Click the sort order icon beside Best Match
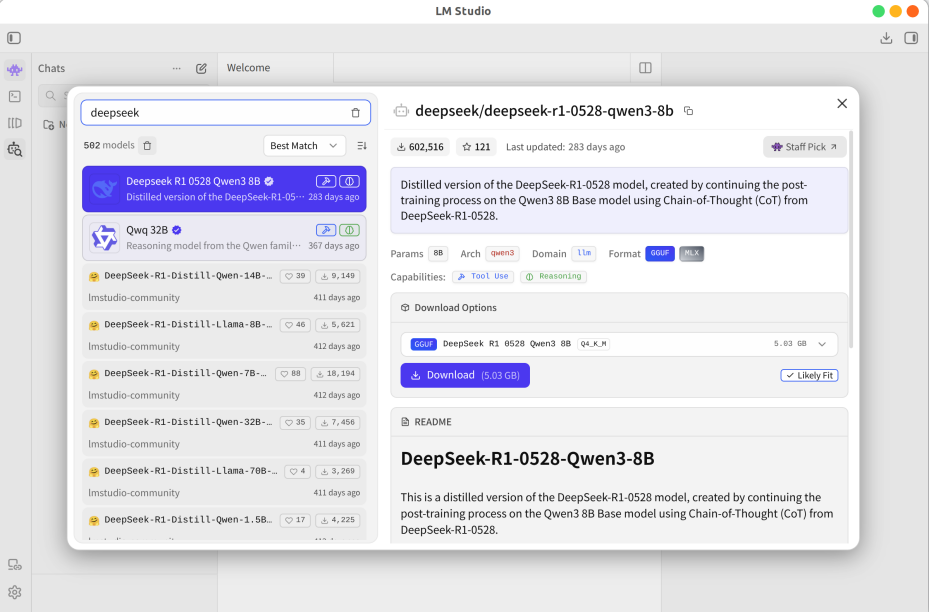This screenshot has height=612, width=929. tap(362, 146)
